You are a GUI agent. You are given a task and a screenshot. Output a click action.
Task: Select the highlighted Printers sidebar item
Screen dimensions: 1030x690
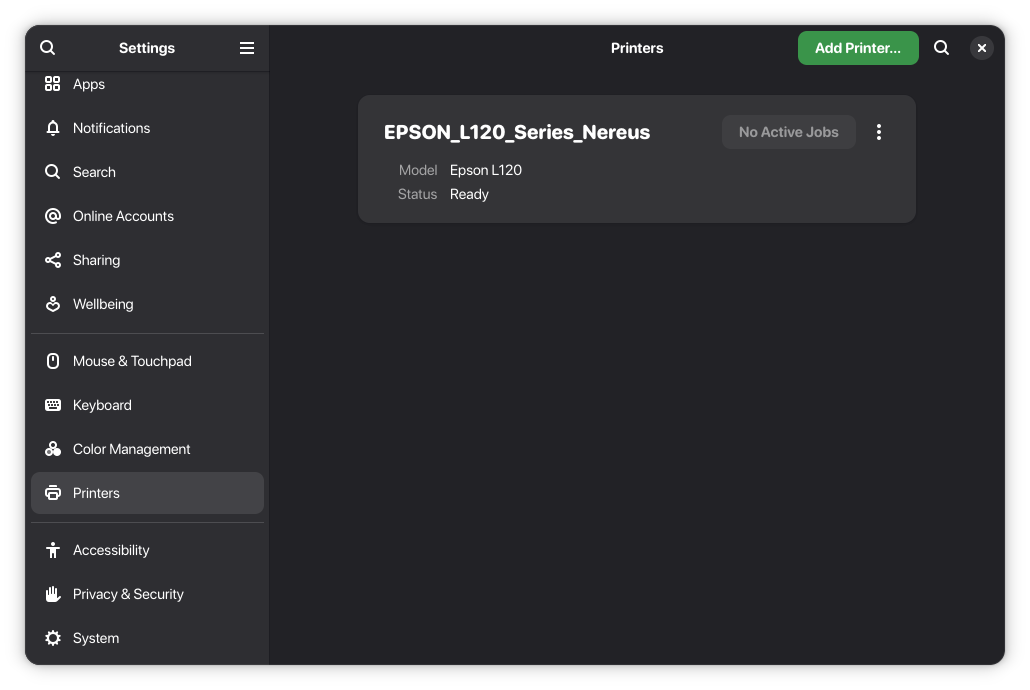[x=147, y=494]
